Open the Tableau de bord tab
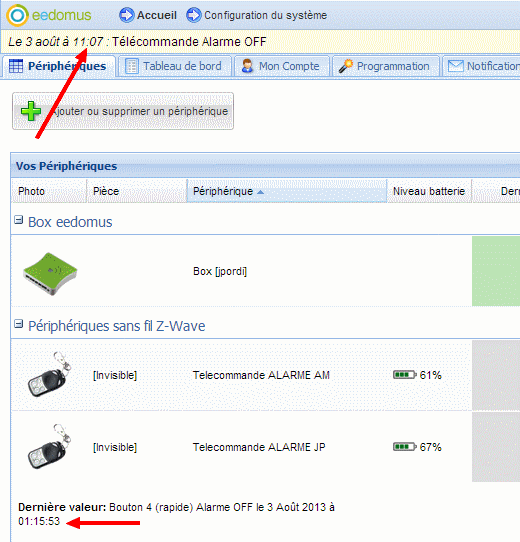 175,66
